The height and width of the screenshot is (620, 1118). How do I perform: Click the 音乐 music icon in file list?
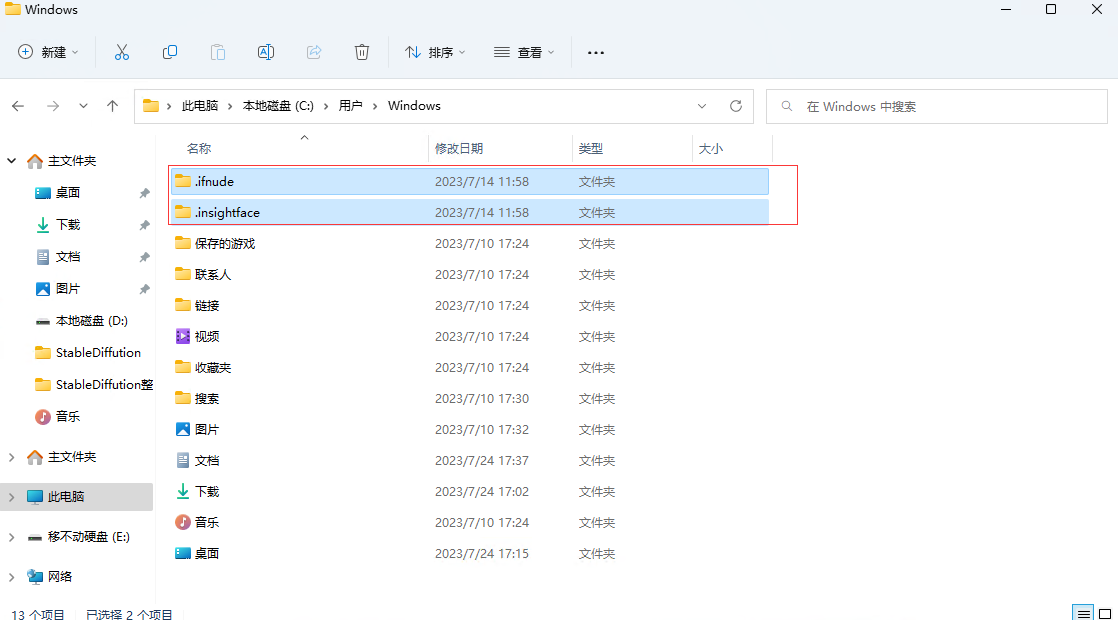point(183,522)
